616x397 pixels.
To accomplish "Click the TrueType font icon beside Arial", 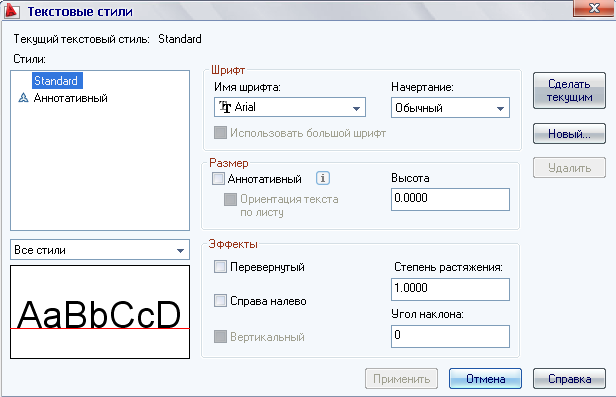I will coord(225,107).
